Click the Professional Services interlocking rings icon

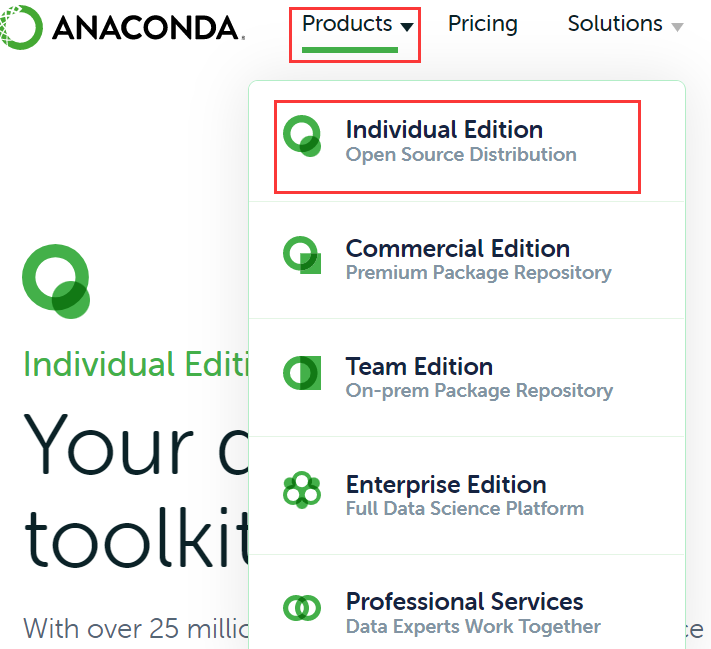click(302, 608)
